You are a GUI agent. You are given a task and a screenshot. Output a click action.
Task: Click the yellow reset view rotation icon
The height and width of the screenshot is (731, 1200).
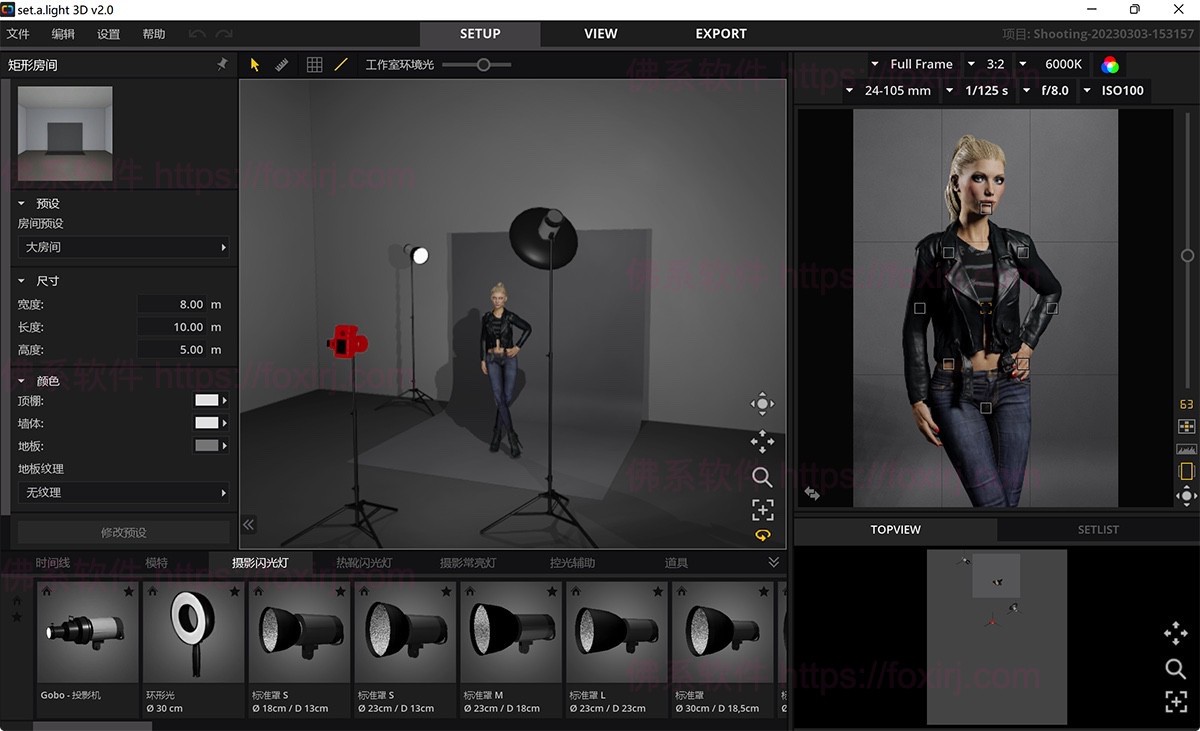(x=762, y=536)
